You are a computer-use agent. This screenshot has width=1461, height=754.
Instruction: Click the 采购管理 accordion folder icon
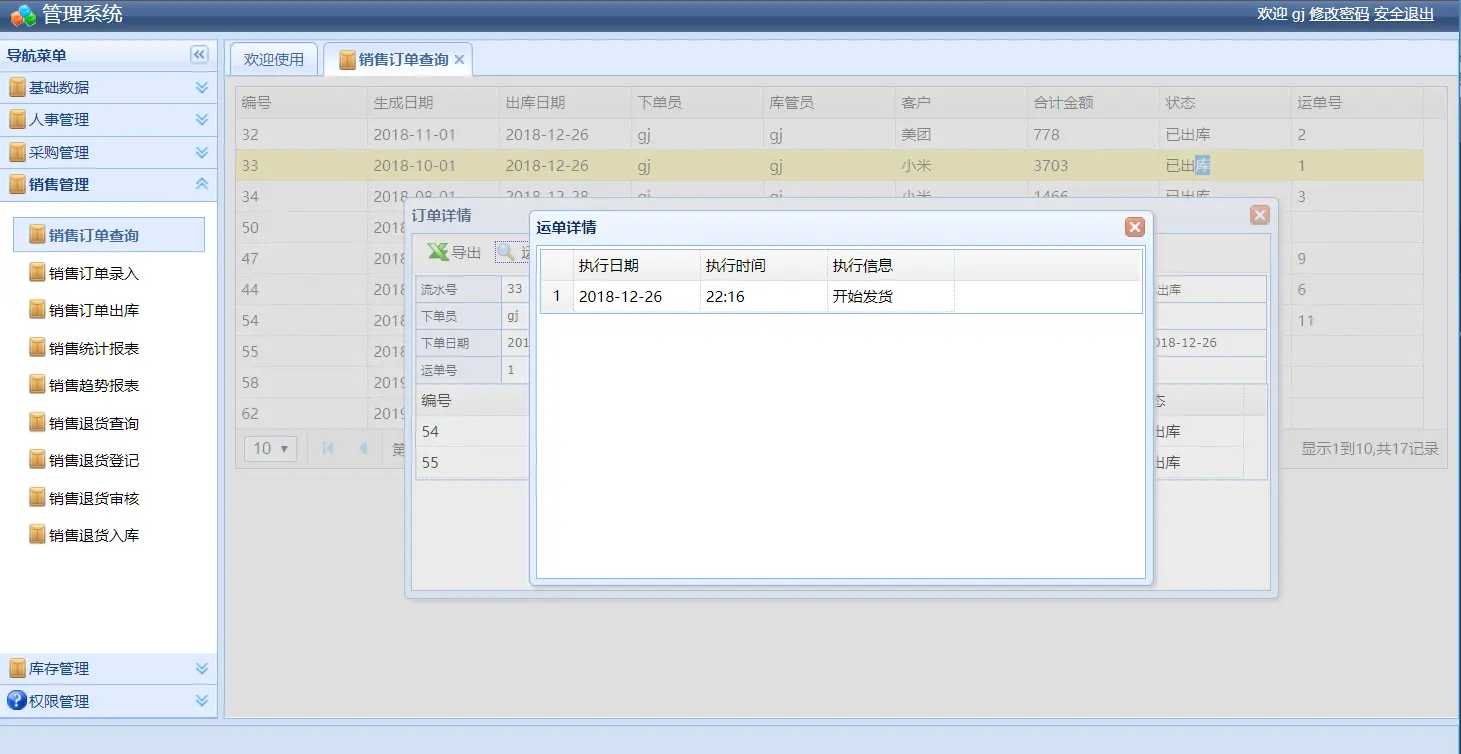tap(17, 152)
